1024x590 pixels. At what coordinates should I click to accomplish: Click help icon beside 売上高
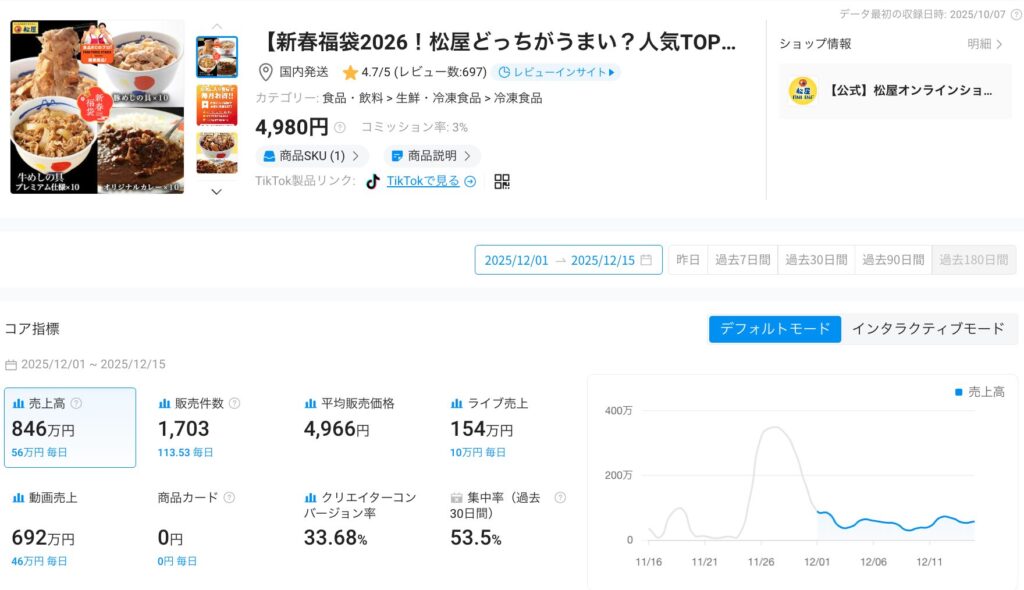(77, 404)
